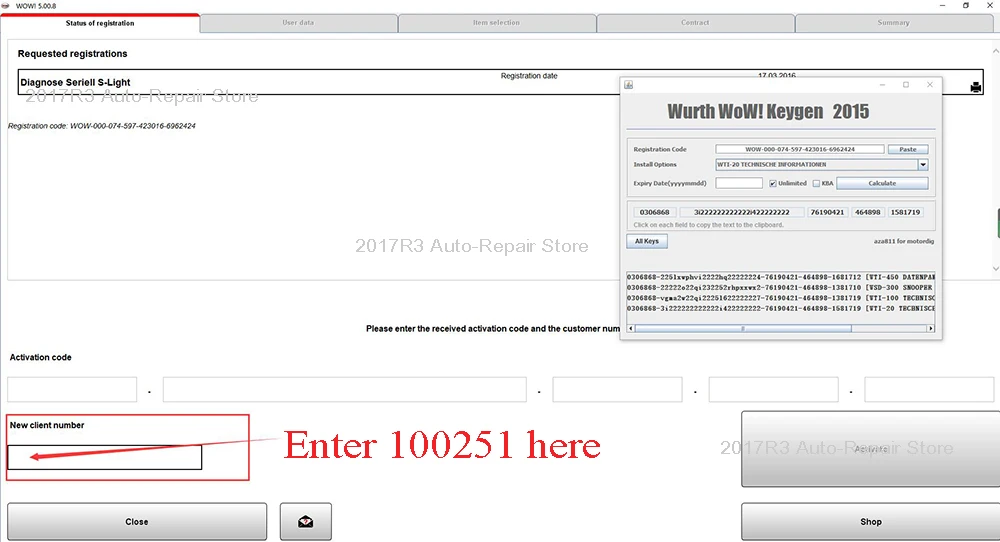The width and height of the screenshot is (1000, 542).
Task: Select the VSD-300 SNOOPER key line
Action: click(781, 288)
